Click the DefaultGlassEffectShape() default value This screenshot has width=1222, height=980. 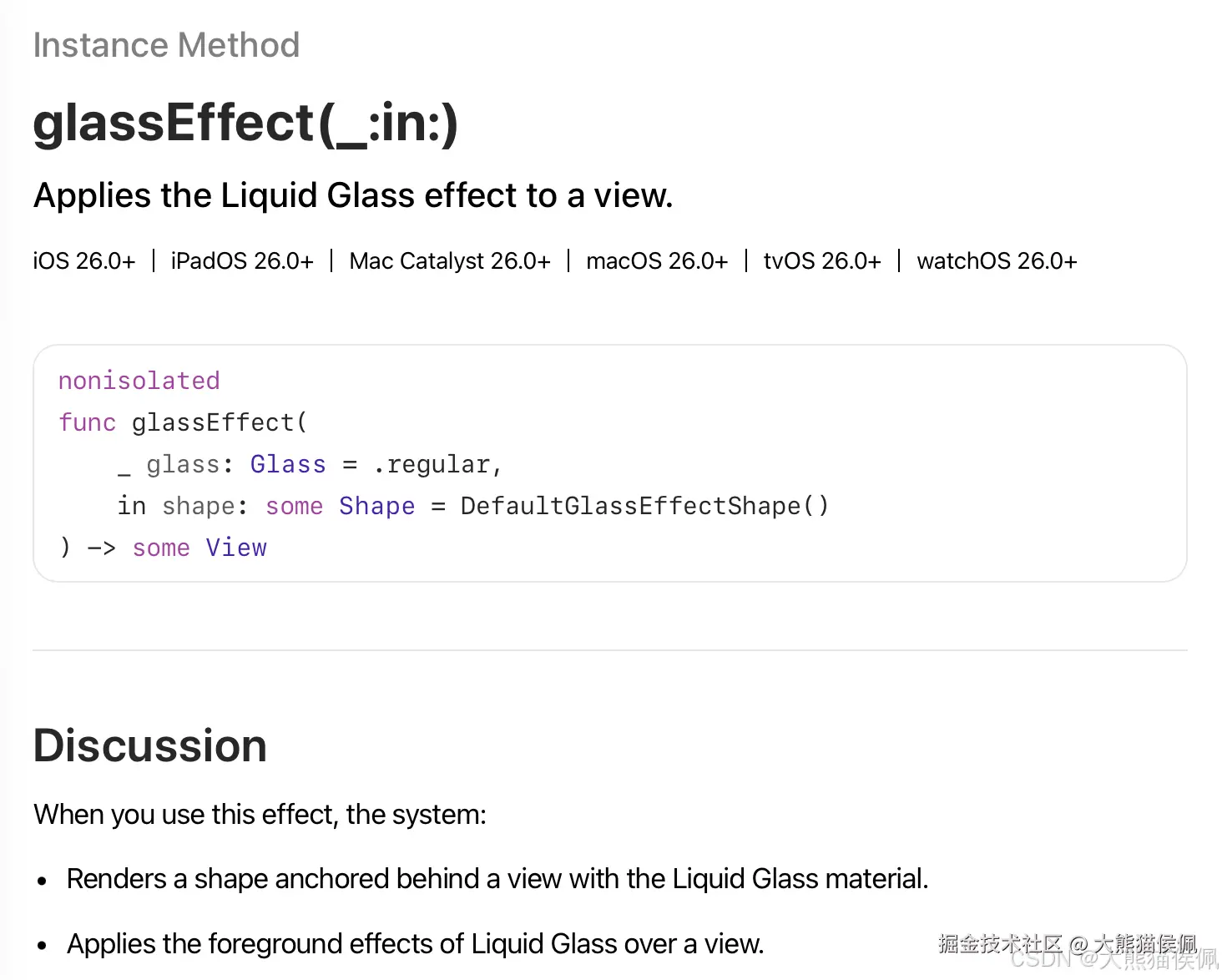(x=644, y=506)
